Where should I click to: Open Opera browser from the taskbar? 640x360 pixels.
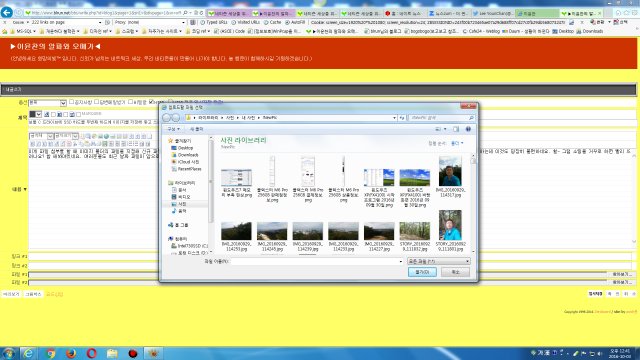point(91,353)
